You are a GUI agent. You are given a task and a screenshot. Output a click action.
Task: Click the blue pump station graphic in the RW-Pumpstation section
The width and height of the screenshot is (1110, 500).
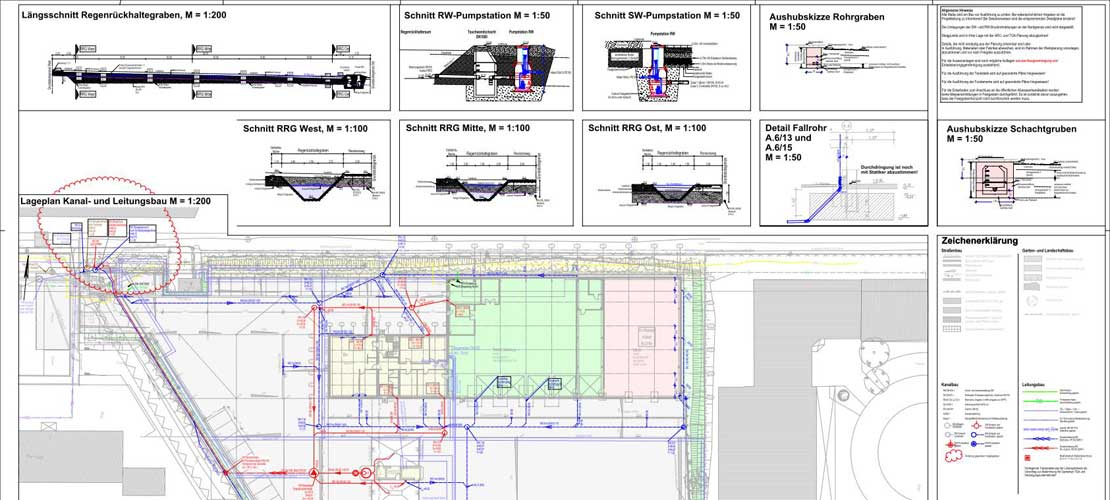pyautogui.click(x=525, y=65)
